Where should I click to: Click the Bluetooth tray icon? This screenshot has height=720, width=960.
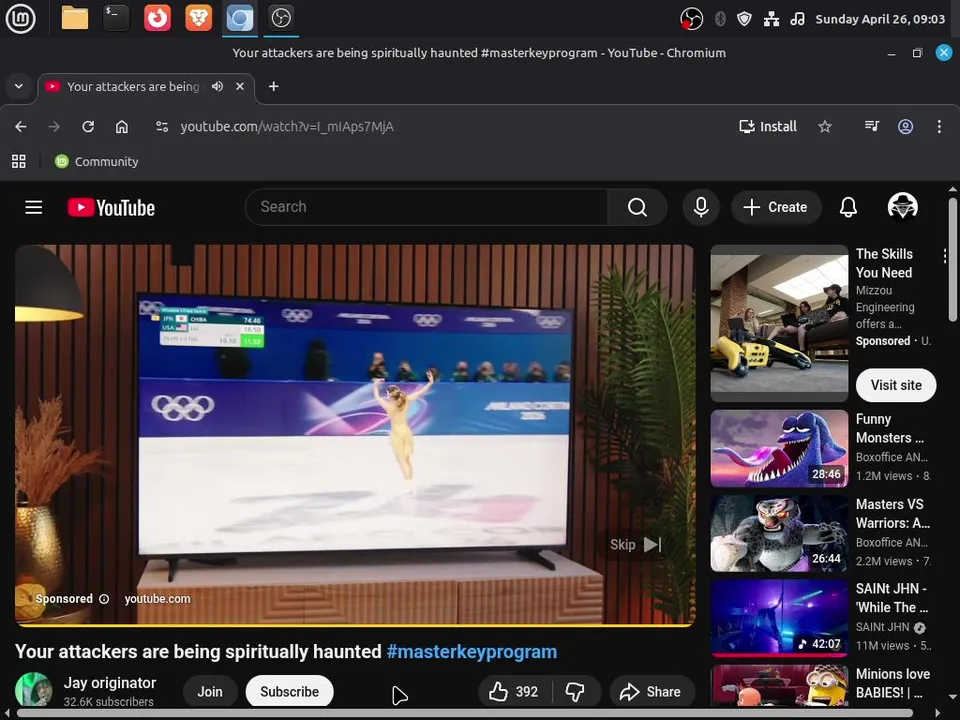tap(721, 19)
